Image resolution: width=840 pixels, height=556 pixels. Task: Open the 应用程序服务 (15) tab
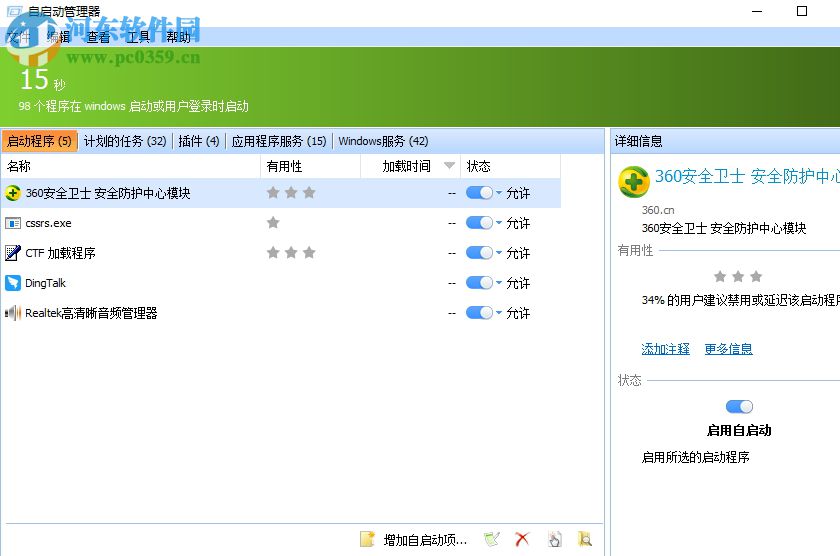coord(279,141)
